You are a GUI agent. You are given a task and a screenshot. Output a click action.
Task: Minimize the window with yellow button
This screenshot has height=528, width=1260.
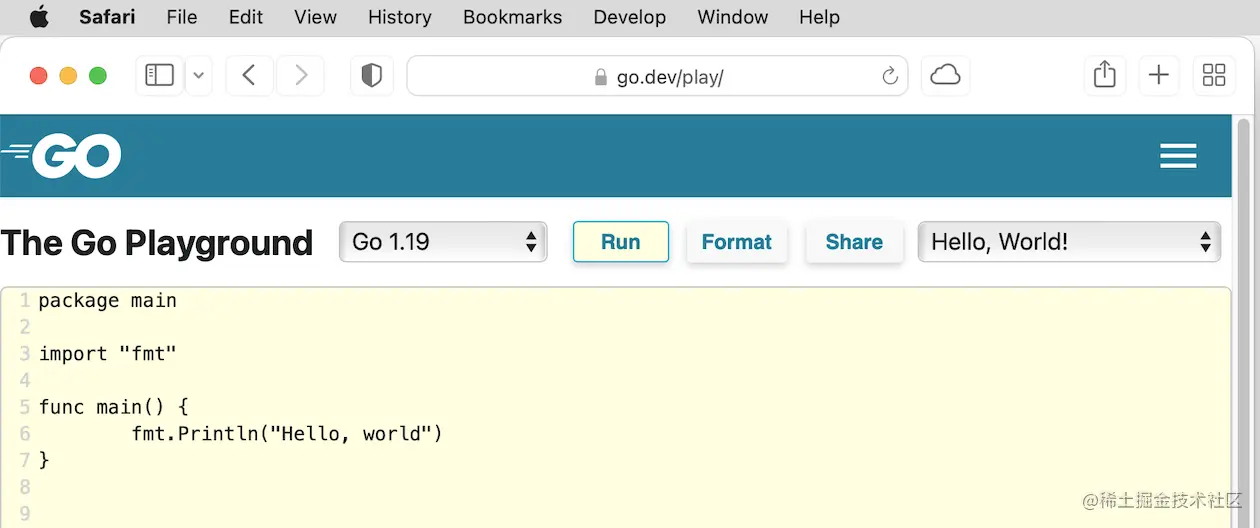click(x=68, y=76)
